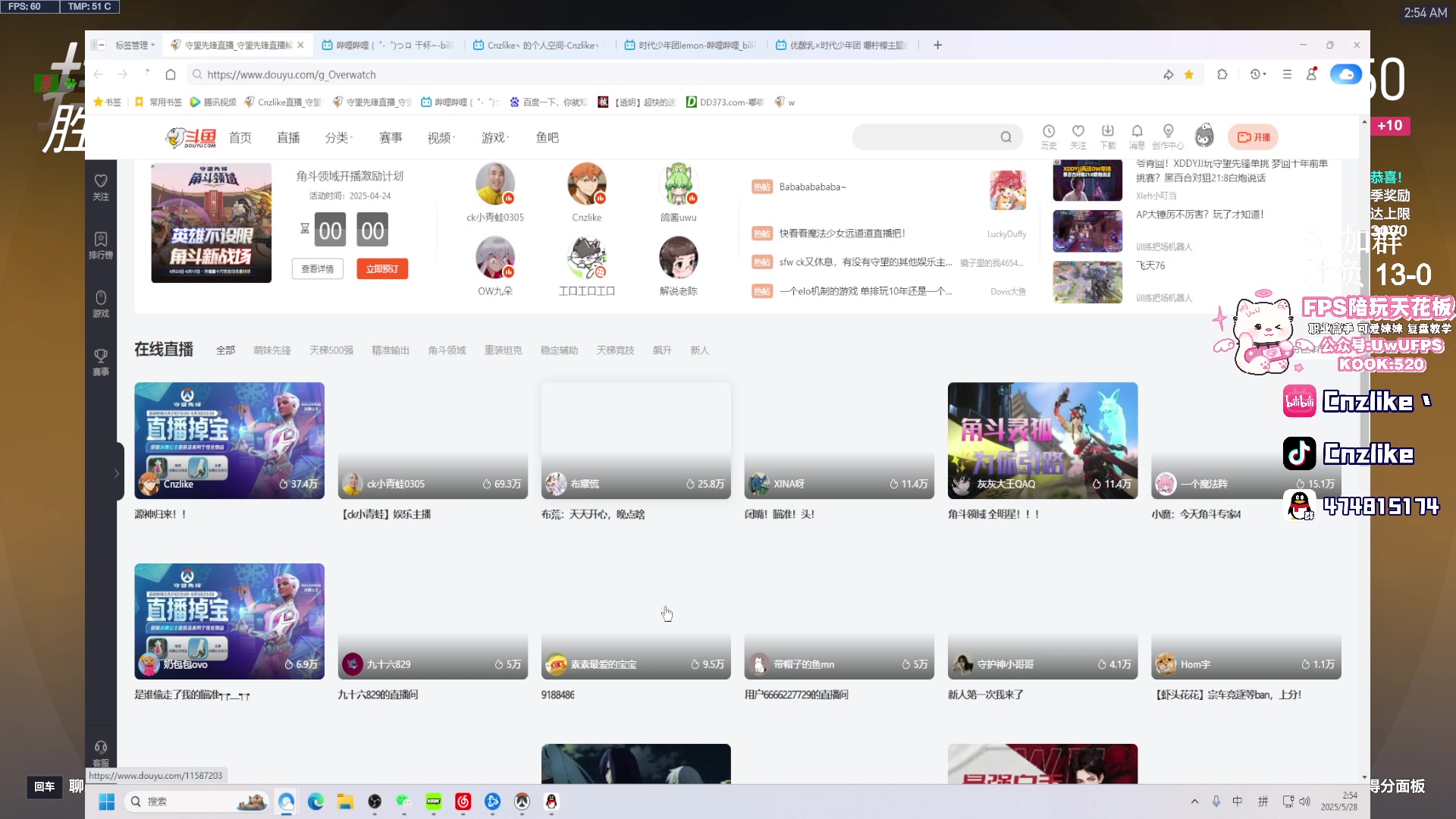This screenshot has width=1456, height=819.
Task: Open hot post Babababababa~
Action: coord(812,187)
